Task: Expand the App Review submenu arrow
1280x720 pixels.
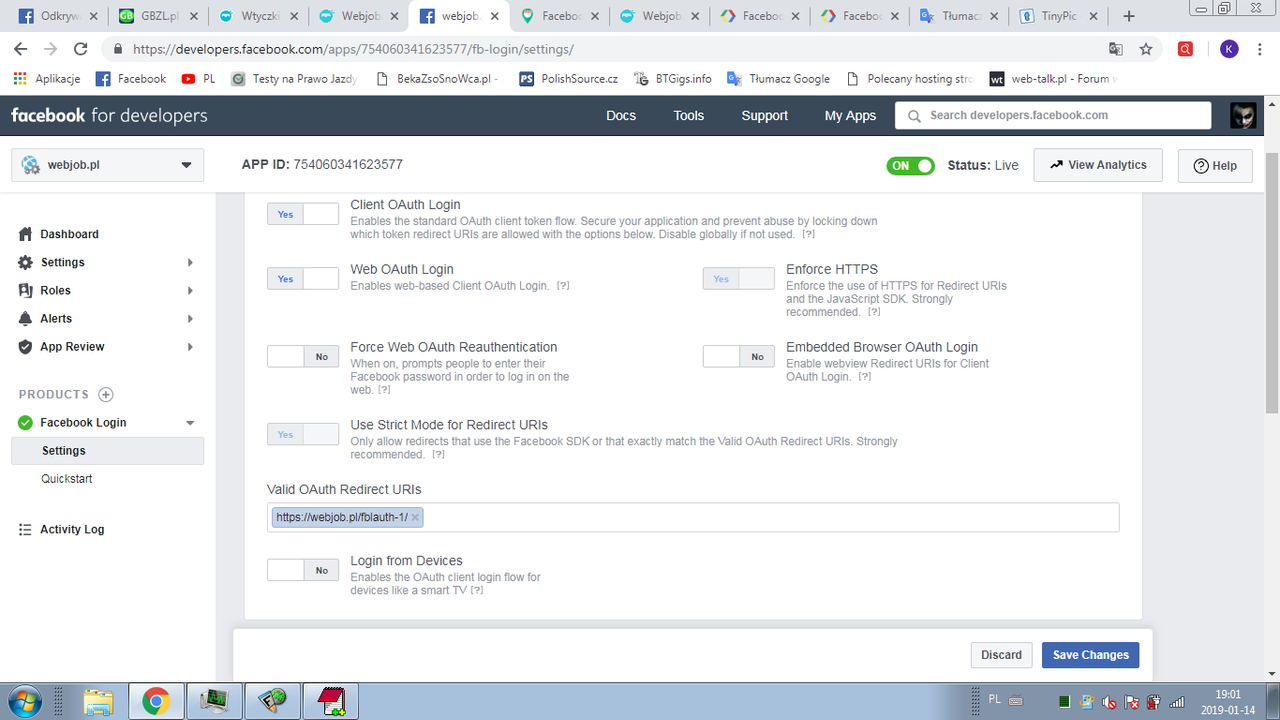Action: (190, 346)
